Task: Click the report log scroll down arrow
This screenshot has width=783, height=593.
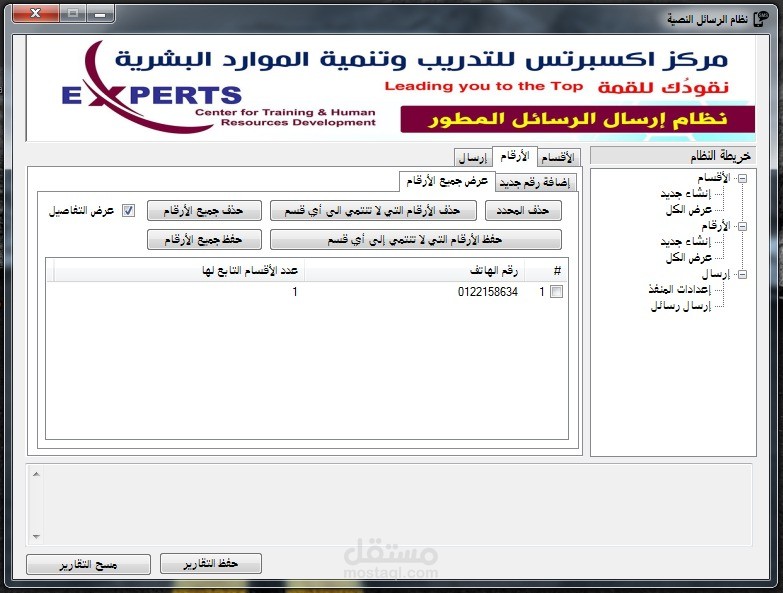Action: (36, 537)
